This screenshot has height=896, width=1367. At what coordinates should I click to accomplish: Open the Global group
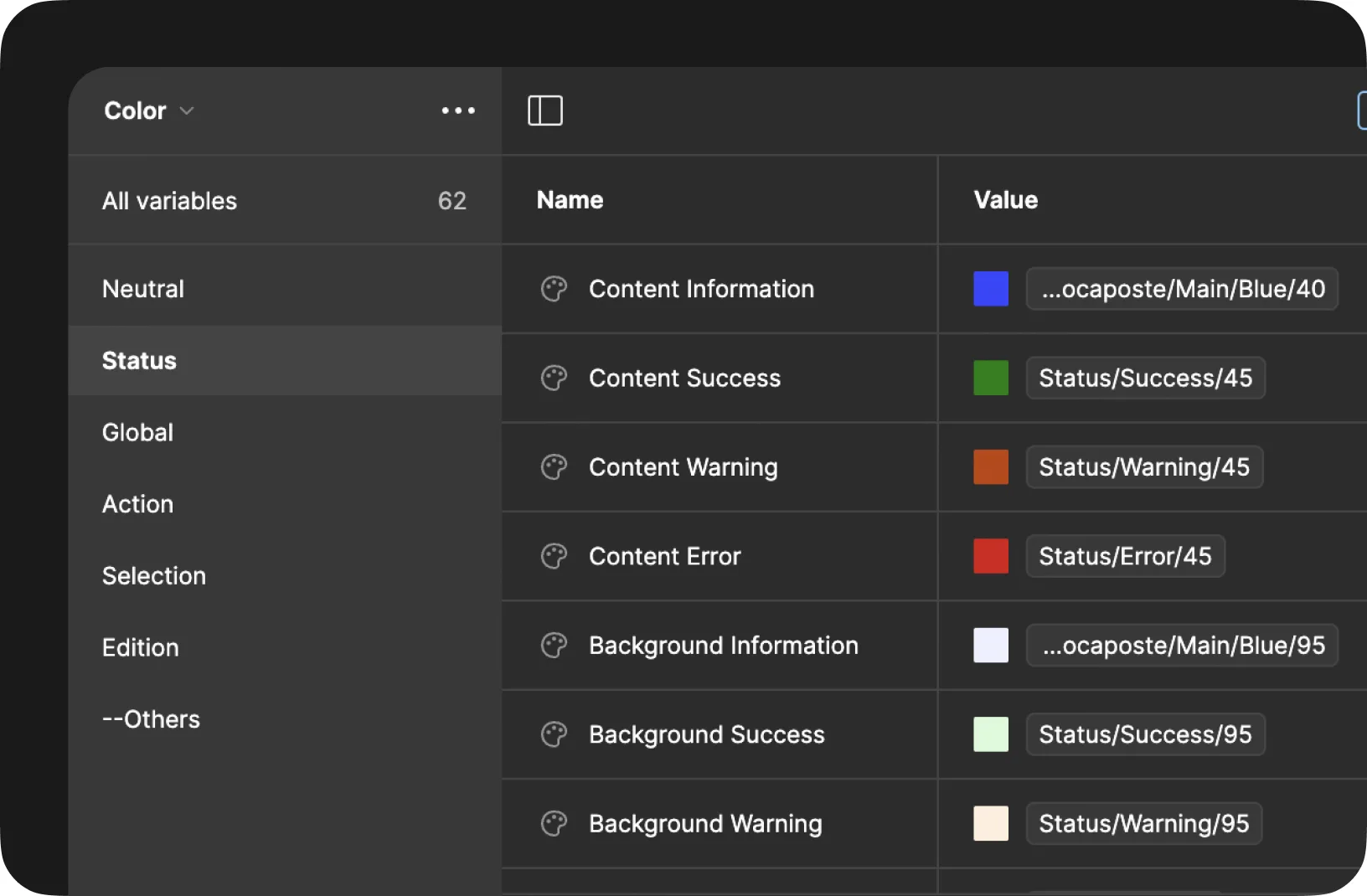[x=285, y=432]
